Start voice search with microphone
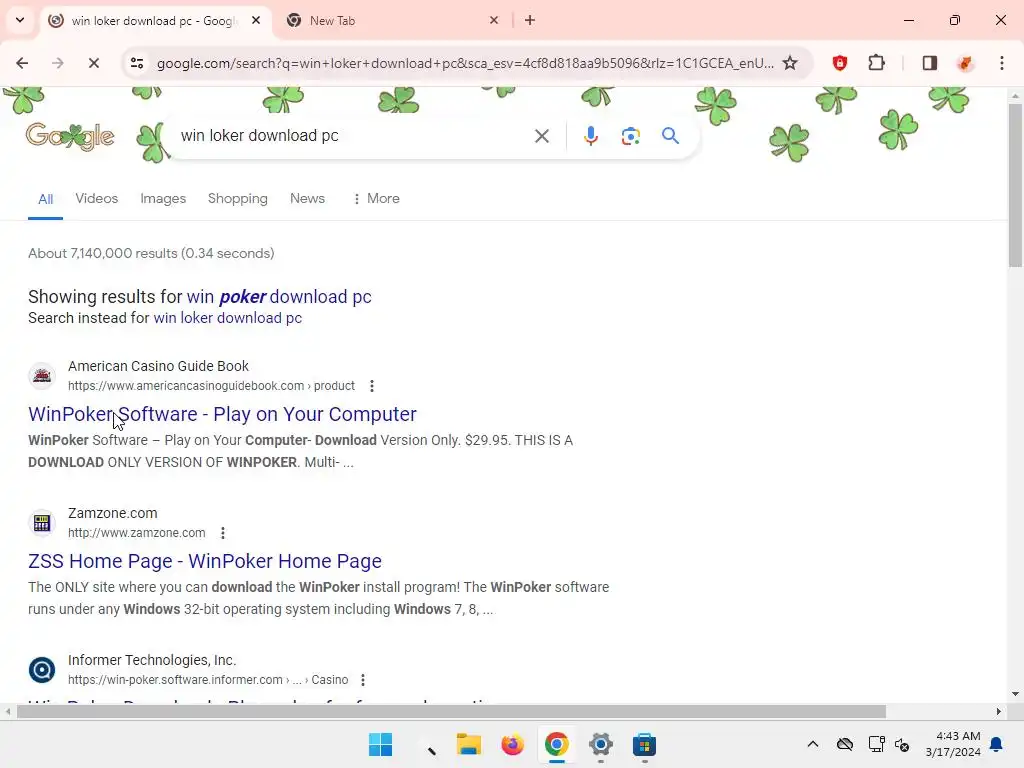Screen dimensions: 1024x768 [x=590, y=136]
